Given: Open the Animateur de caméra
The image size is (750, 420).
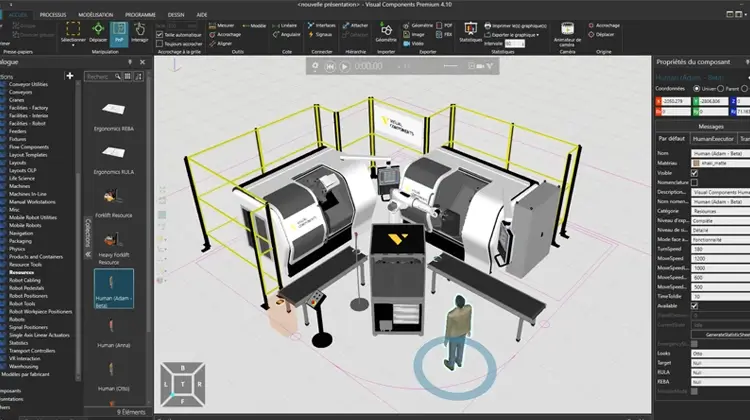Looking at the screenshot, I should [567, 33].
